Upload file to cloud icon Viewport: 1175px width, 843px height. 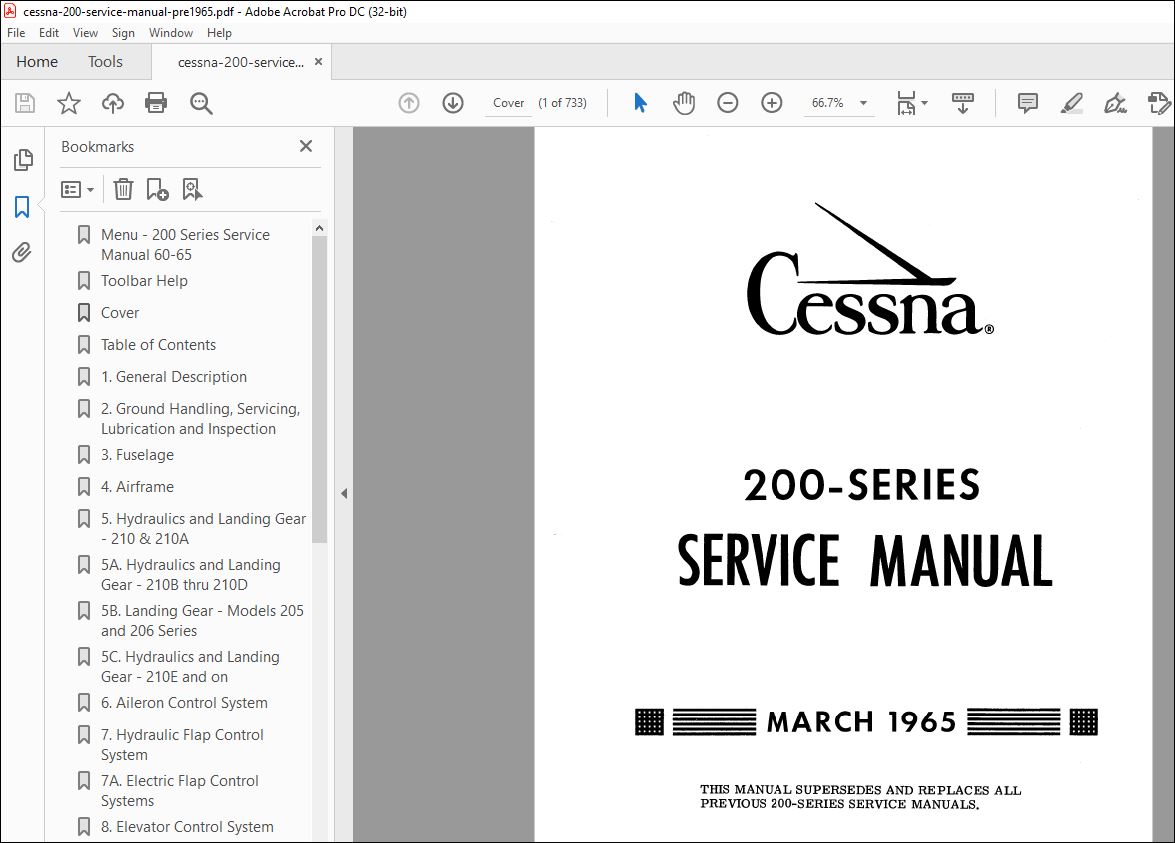[x=112, y=103]
